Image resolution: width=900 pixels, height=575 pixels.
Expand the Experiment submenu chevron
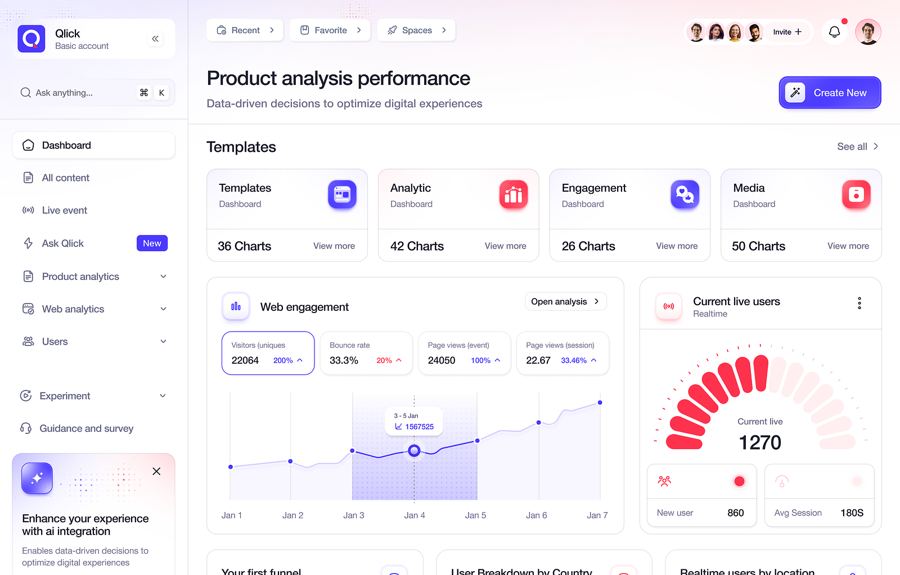tap(163, 396)
